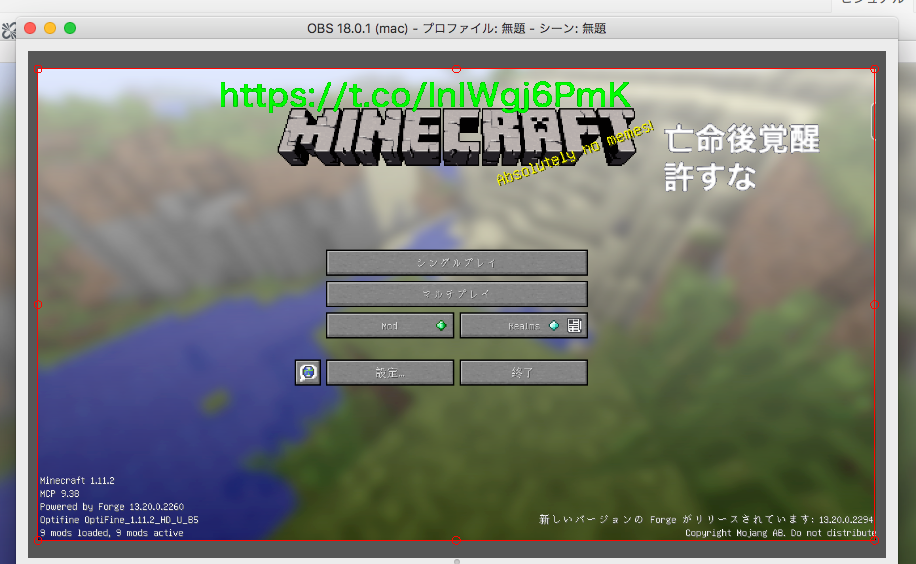
Task: Click the シングルプレイ singleplayer button
Action: [x=457, y=263]
